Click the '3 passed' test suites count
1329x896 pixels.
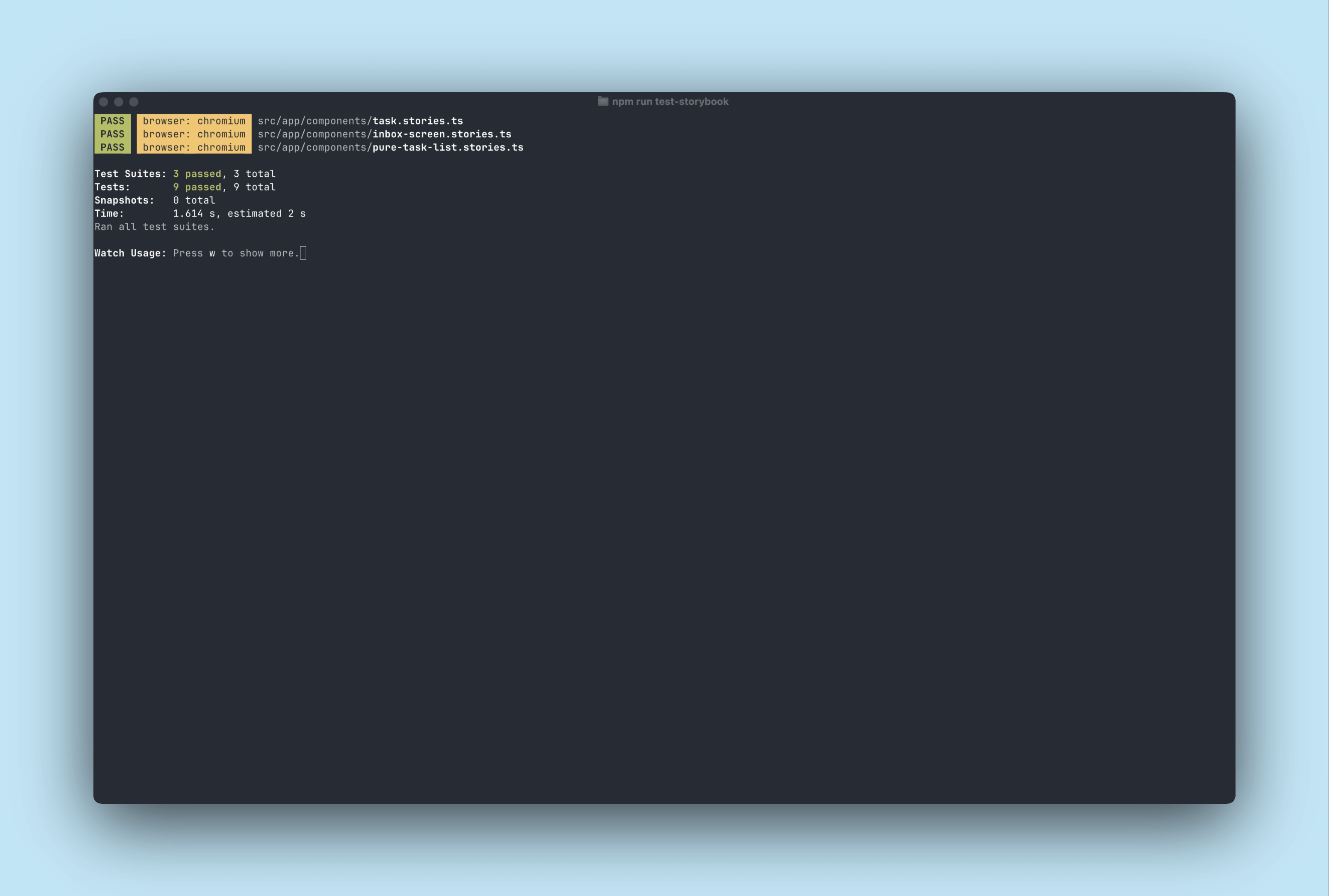coord(197,174)
